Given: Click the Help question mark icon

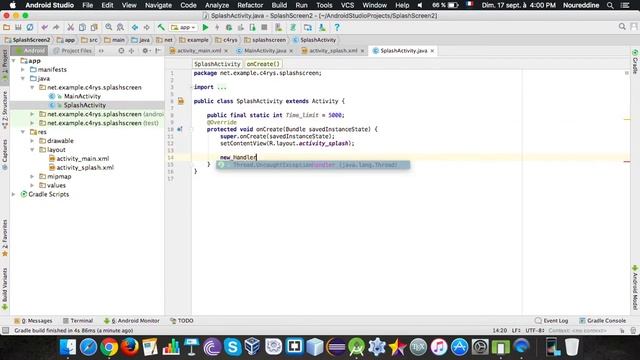Looking at the screenshot, I should [337, 27].
